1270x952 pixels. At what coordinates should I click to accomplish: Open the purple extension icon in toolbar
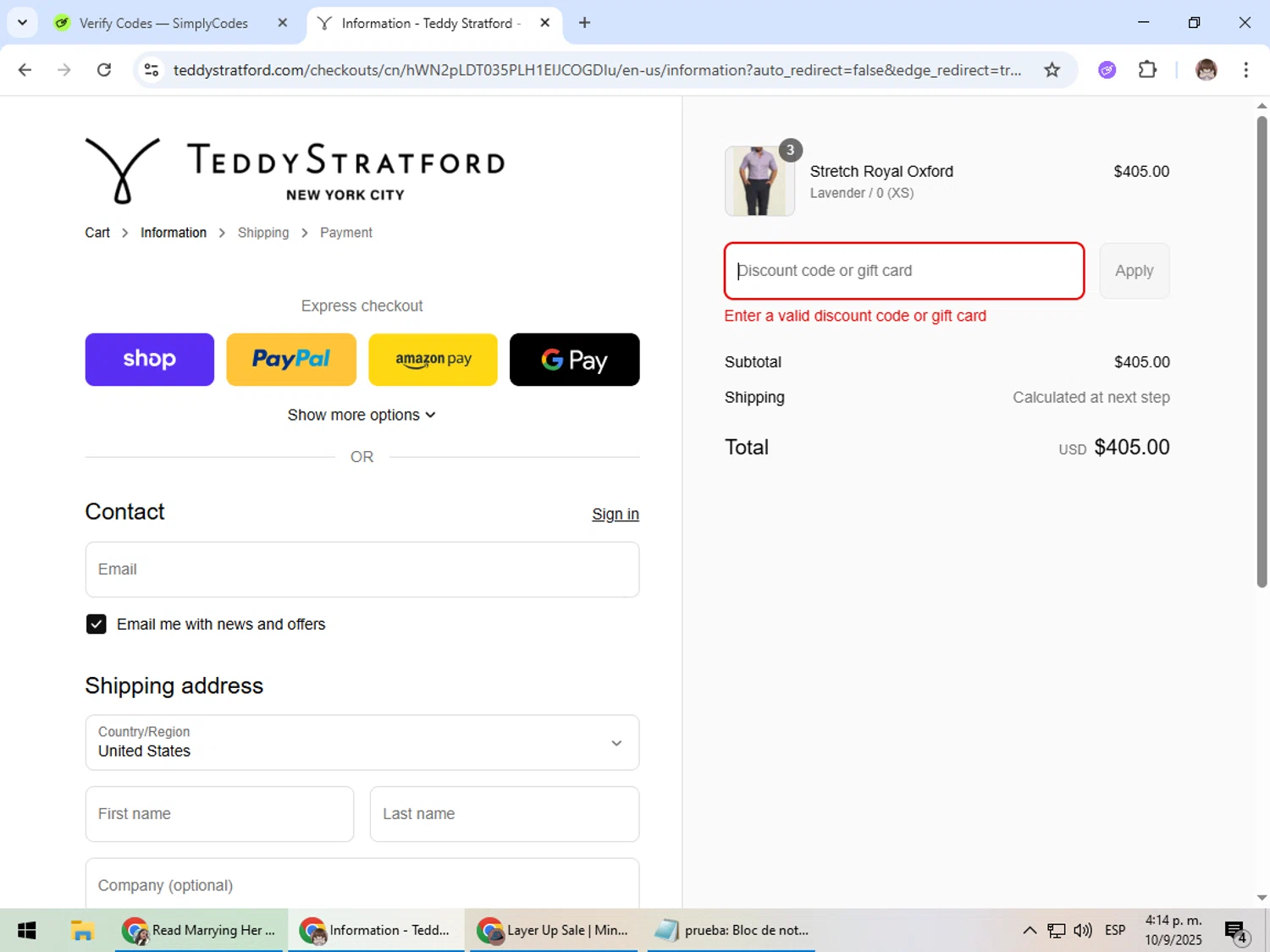tap(1107, 69)
